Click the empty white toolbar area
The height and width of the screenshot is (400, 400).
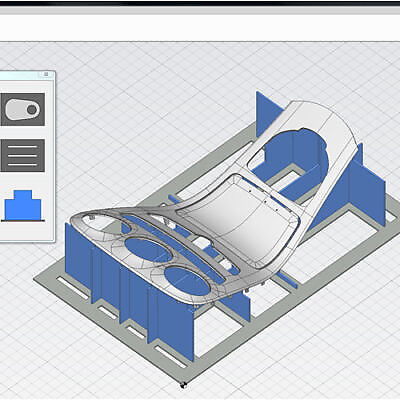(200, 28)
